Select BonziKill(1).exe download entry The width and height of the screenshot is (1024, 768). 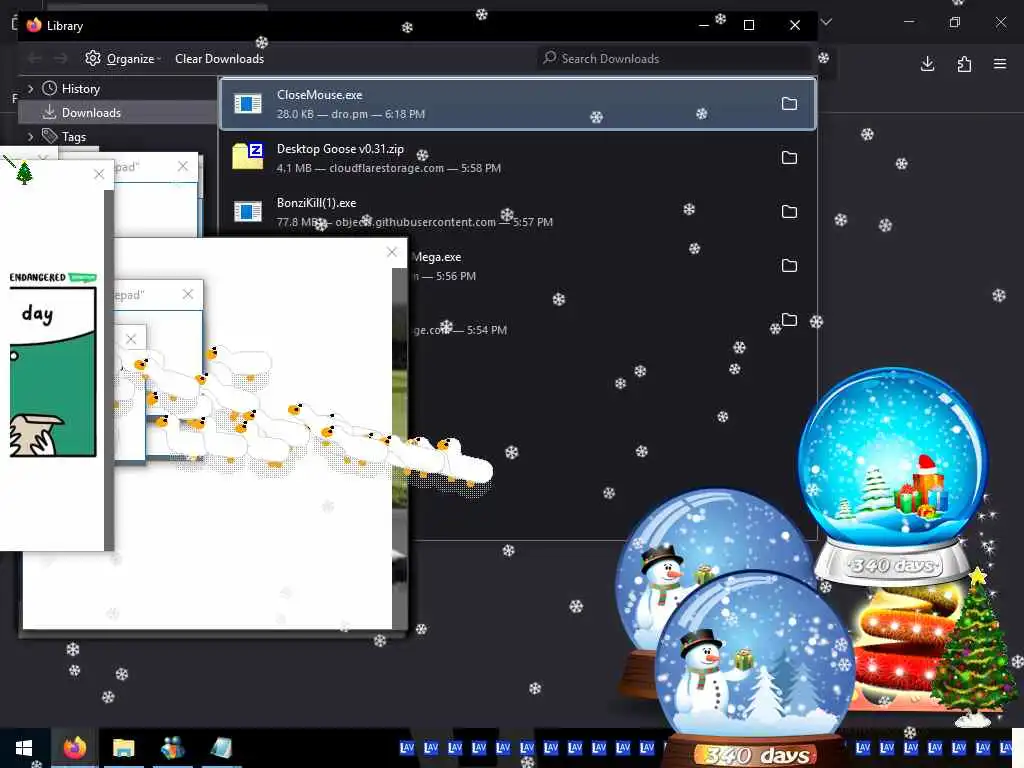[517, 212]
